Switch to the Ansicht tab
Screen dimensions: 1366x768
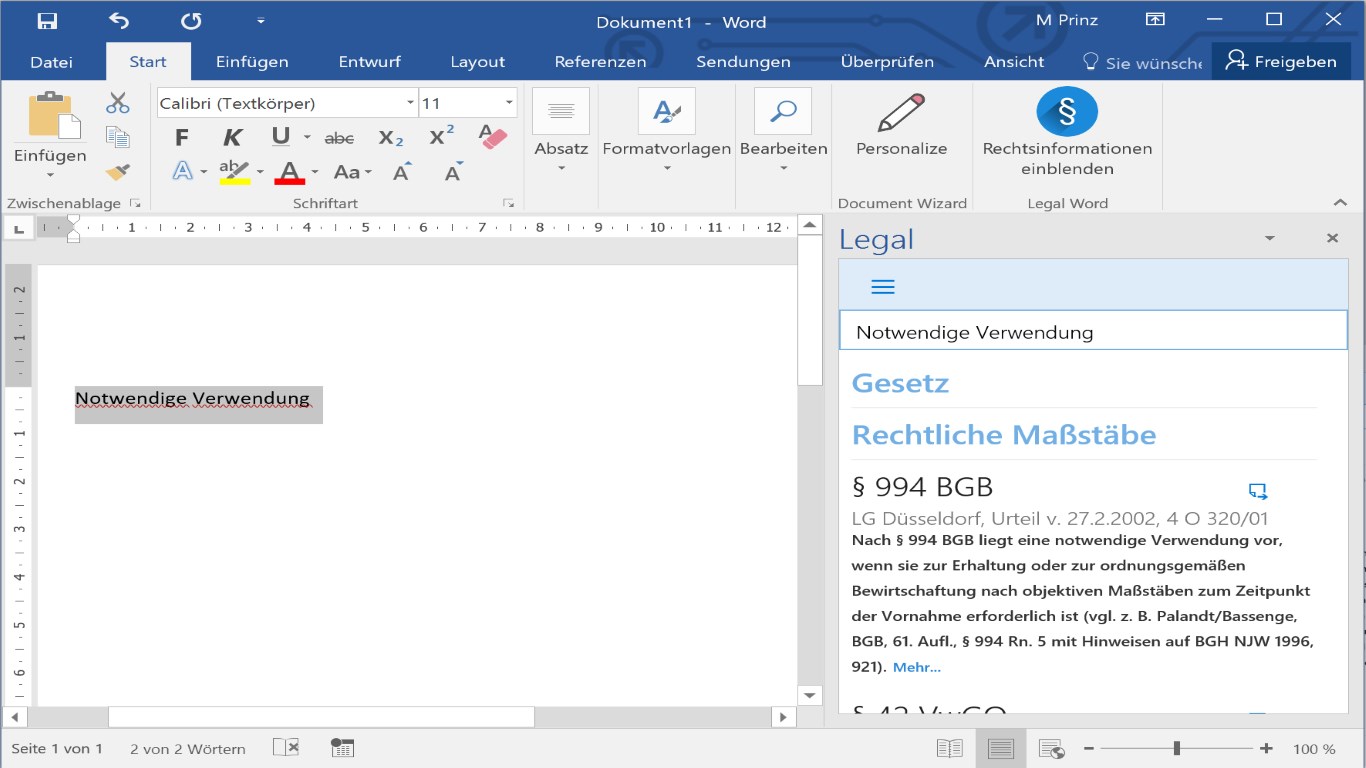(x=1014, y=62)
